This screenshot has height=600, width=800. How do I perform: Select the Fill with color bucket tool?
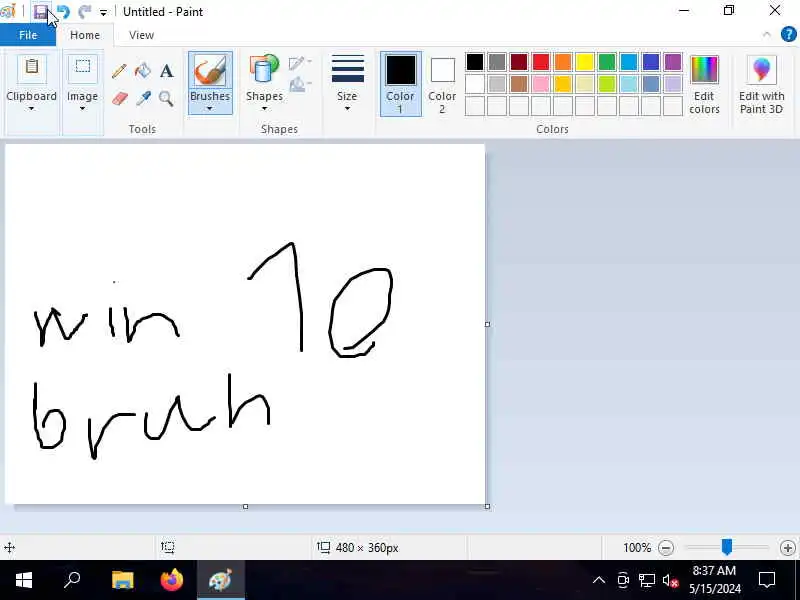click(143, 70)
